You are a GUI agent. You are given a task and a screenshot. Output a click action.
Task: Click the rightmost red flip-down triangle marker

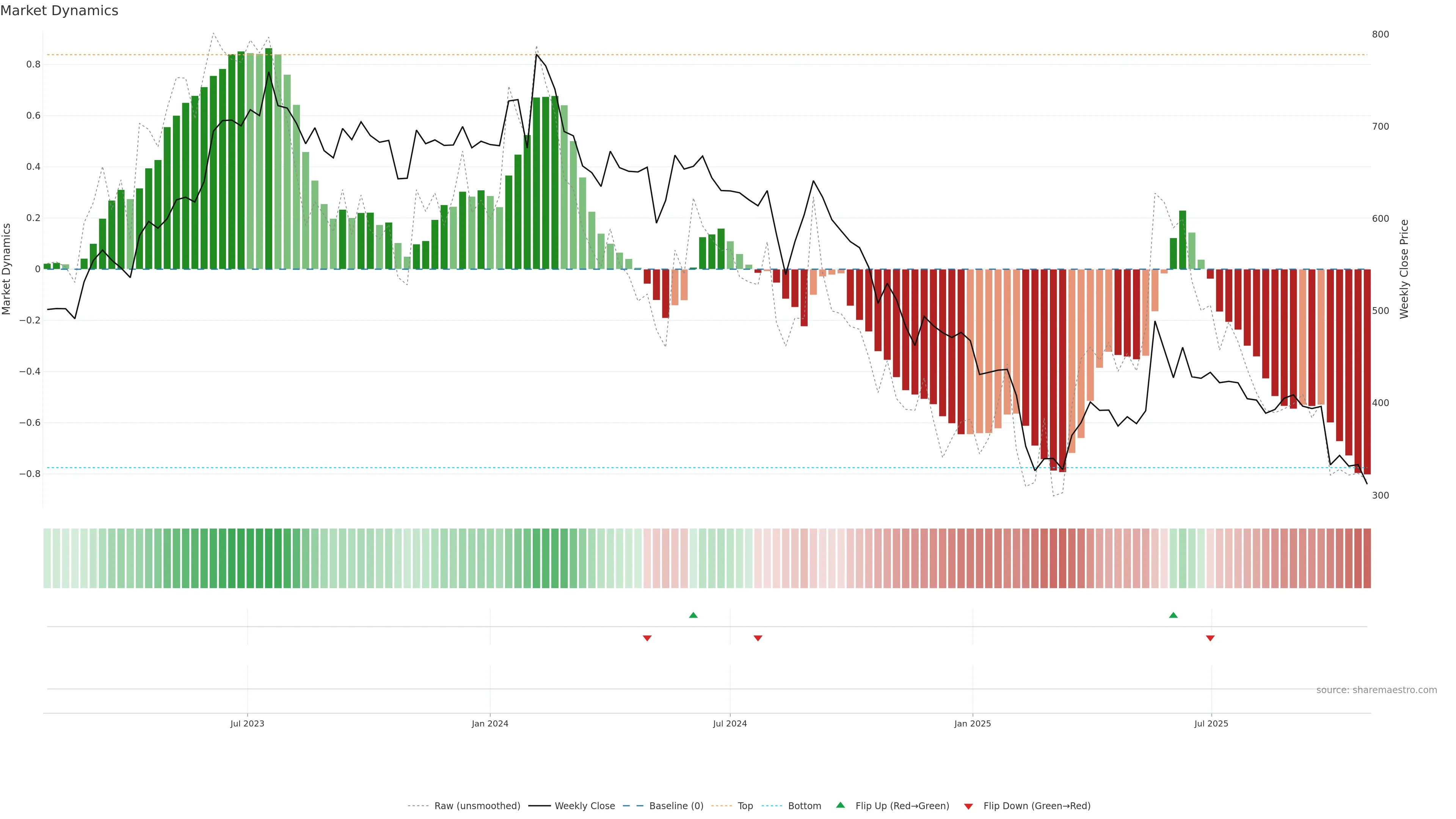click(1210, 638)
